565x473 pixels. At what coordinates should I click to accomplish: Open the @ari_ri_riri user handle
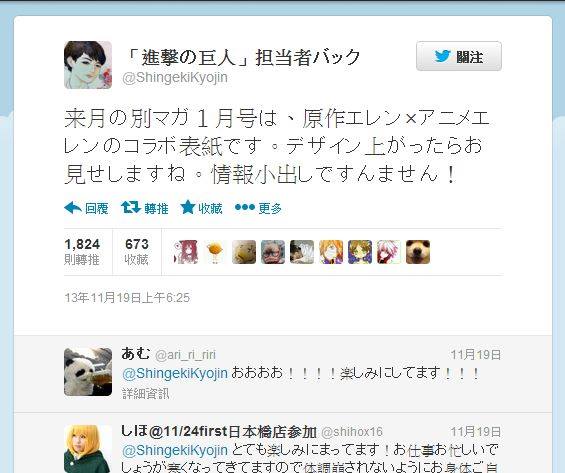[x=185, y=355]
